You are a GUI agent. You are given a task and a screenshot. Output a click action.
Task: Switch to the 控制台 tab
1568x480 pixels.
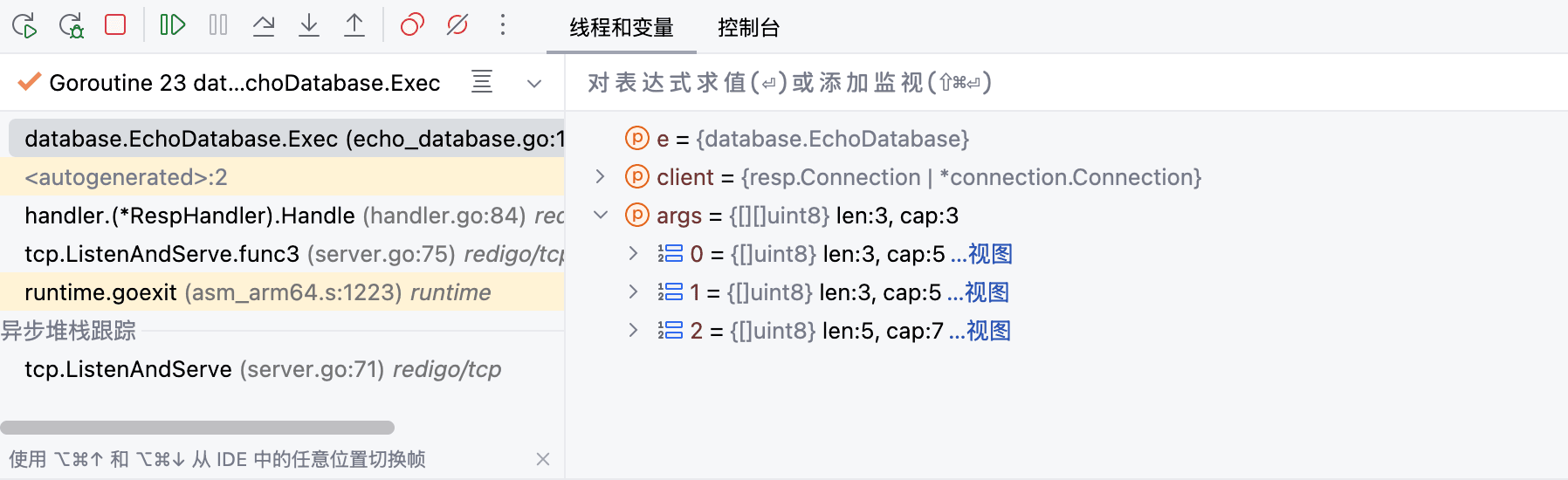click(748, 28)
